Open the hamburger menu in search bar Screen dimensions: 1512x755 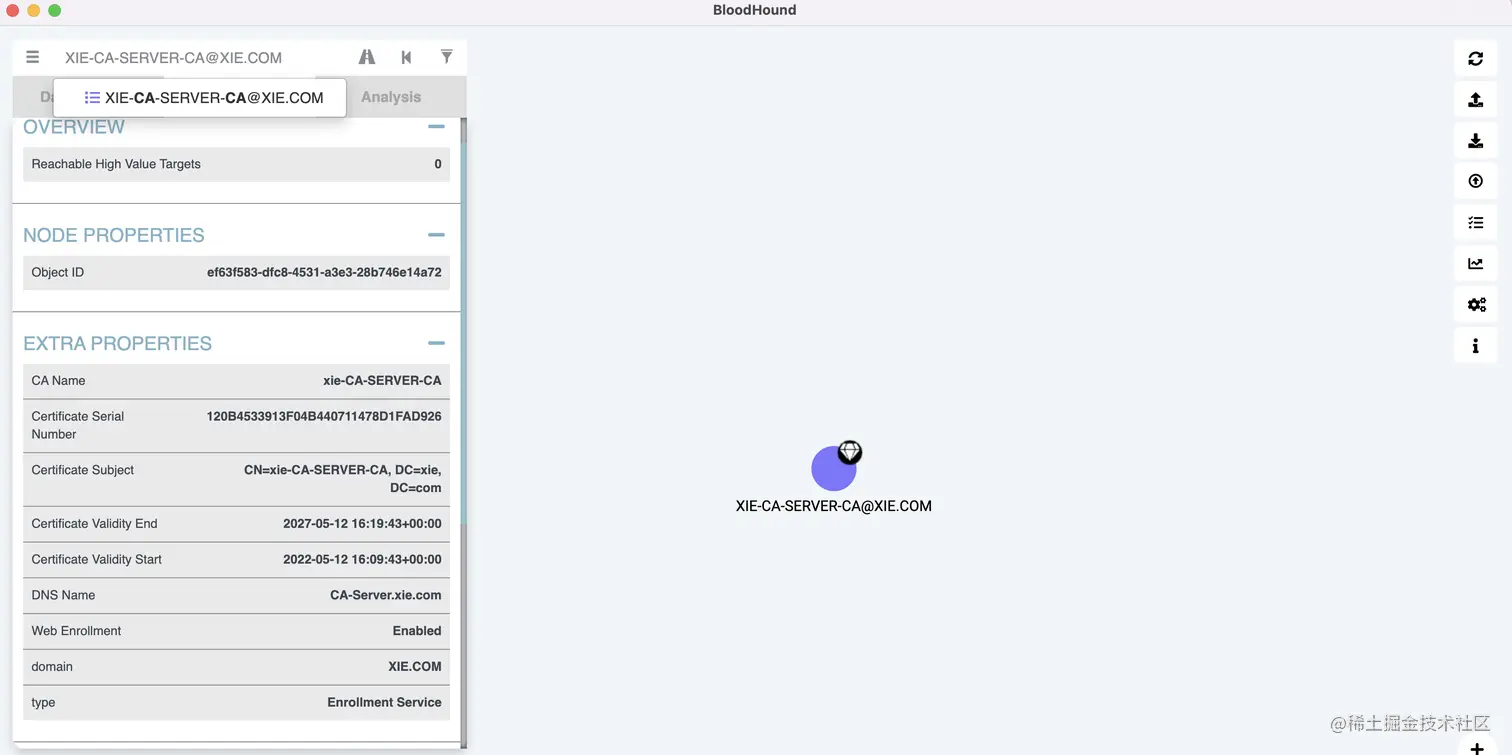tap(33, 57)
